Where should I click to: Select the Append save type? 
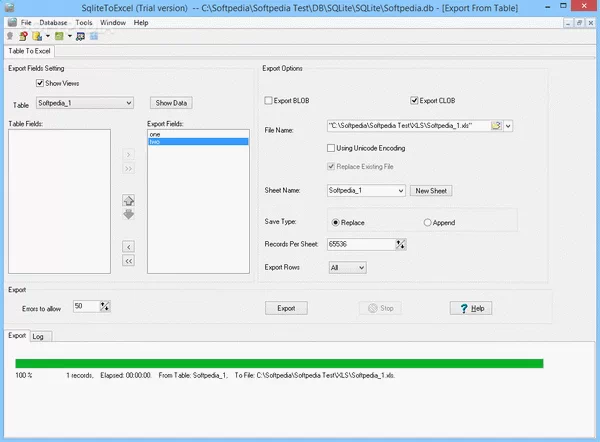tap(428, 222)
